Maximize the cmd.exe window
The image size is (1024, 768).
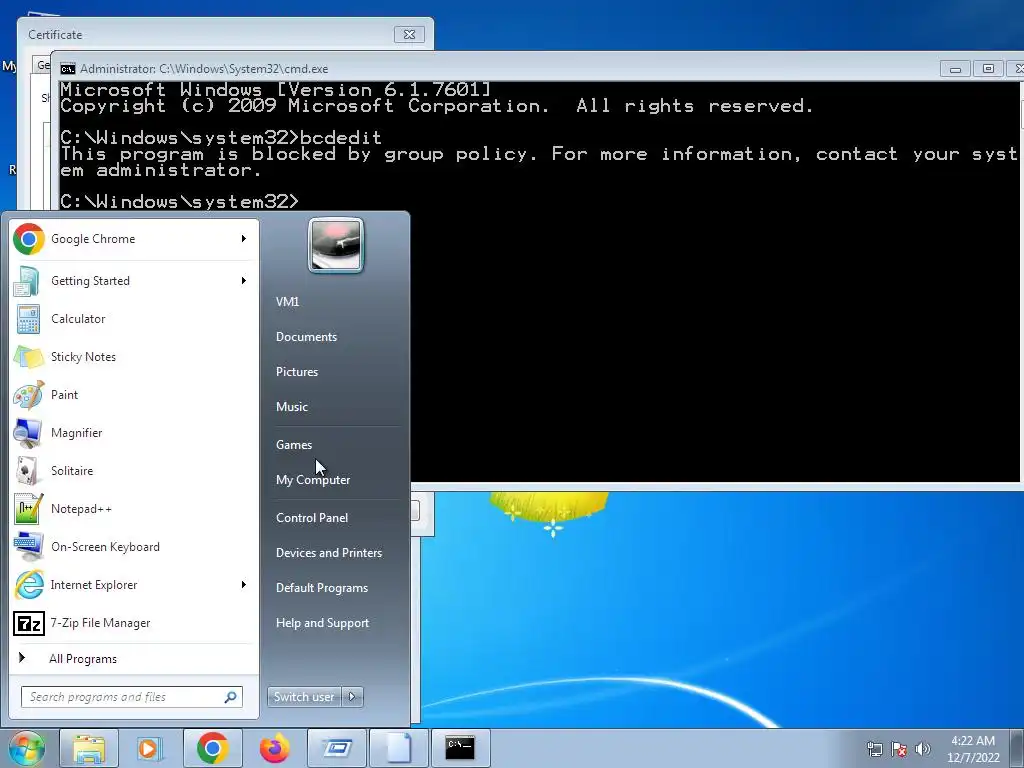(x=988, y=69)
